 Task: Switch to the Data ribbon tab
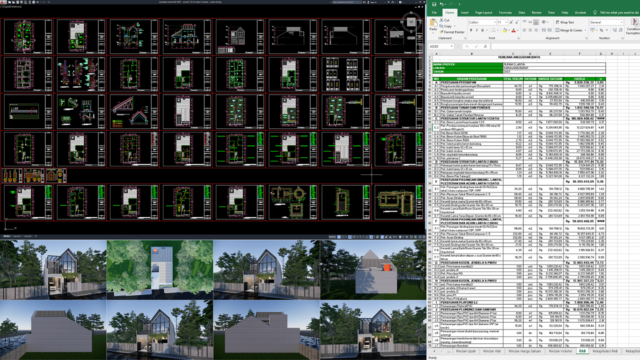(522, 13)
